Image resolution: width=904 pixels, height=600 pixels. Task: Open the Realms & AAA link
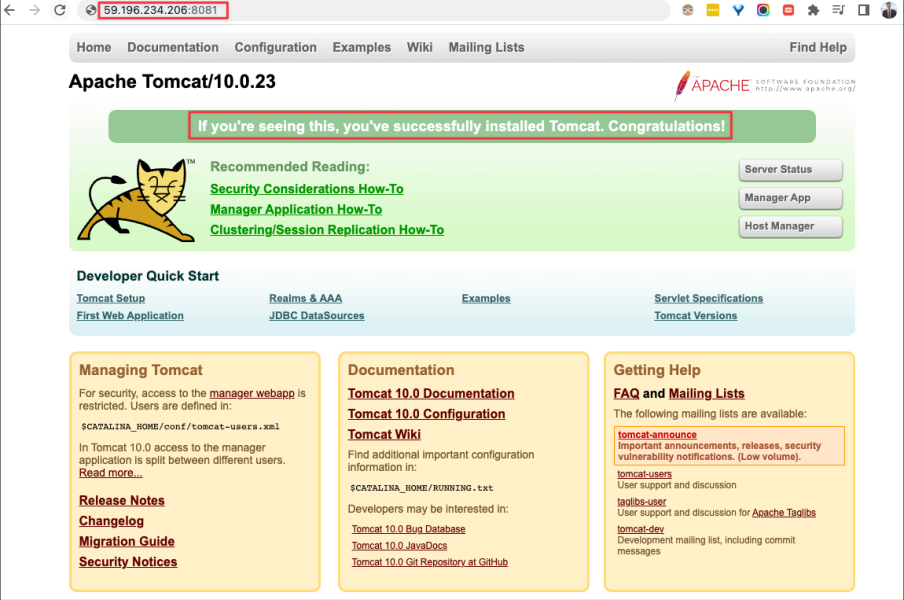[x=306, y=299]
